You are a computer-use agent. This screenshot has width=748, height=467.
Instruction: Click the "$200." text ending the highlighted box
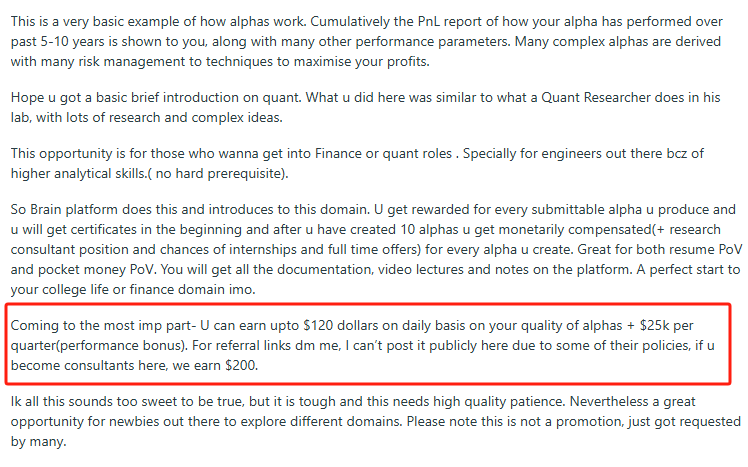point(241,365)
